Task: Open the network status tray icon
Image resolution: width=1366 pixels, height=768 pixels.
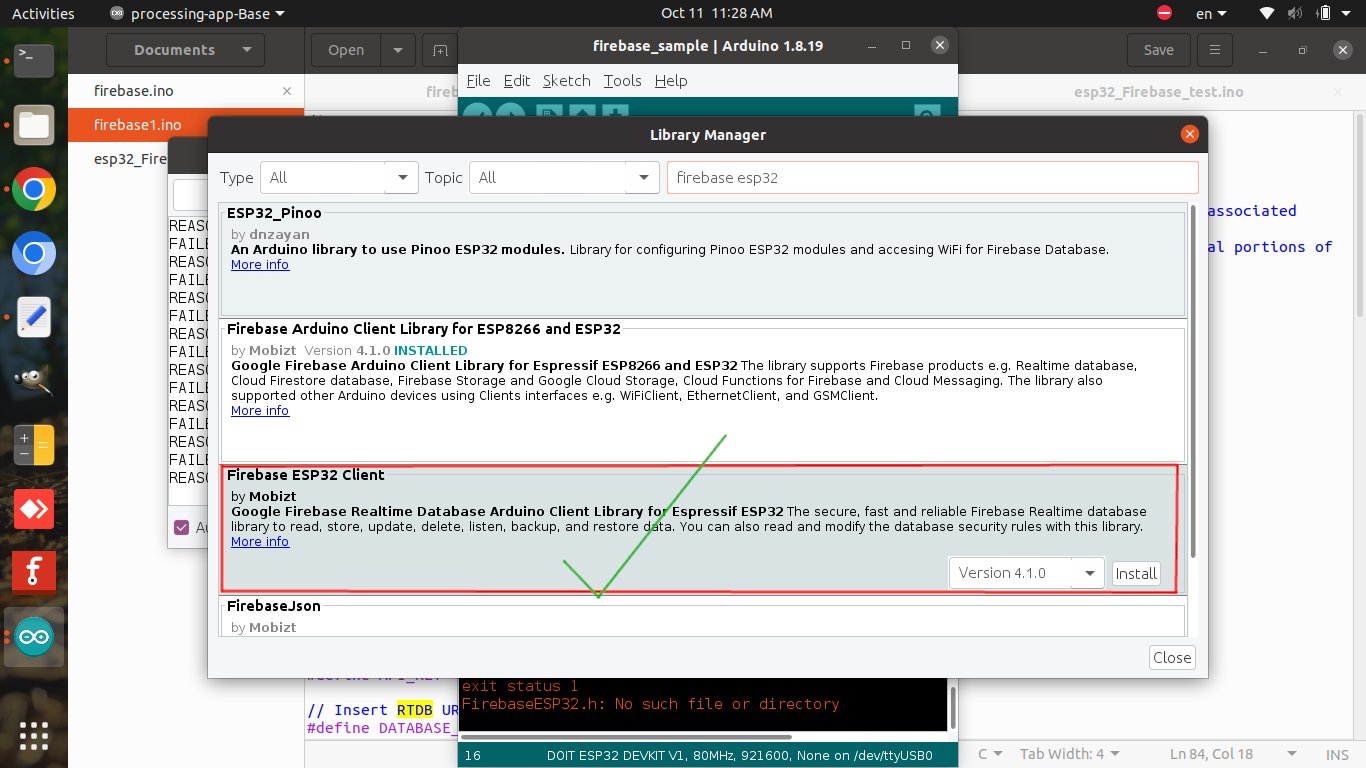Action: [x=1268, y=13]
